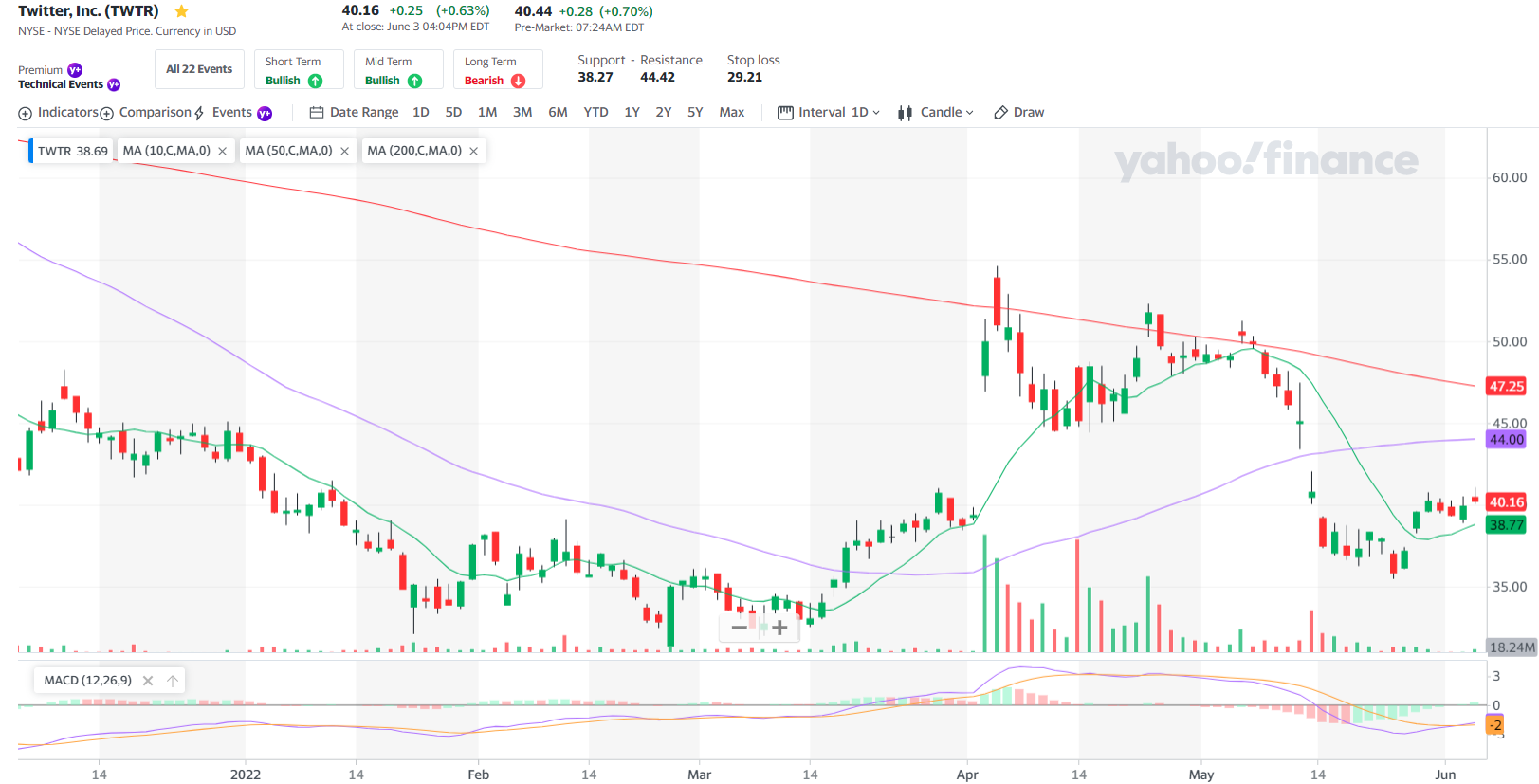The height and width of the screenshot is (784, 1539).
Task: Click the Draw tool label
Action: tap(1029, 112)
